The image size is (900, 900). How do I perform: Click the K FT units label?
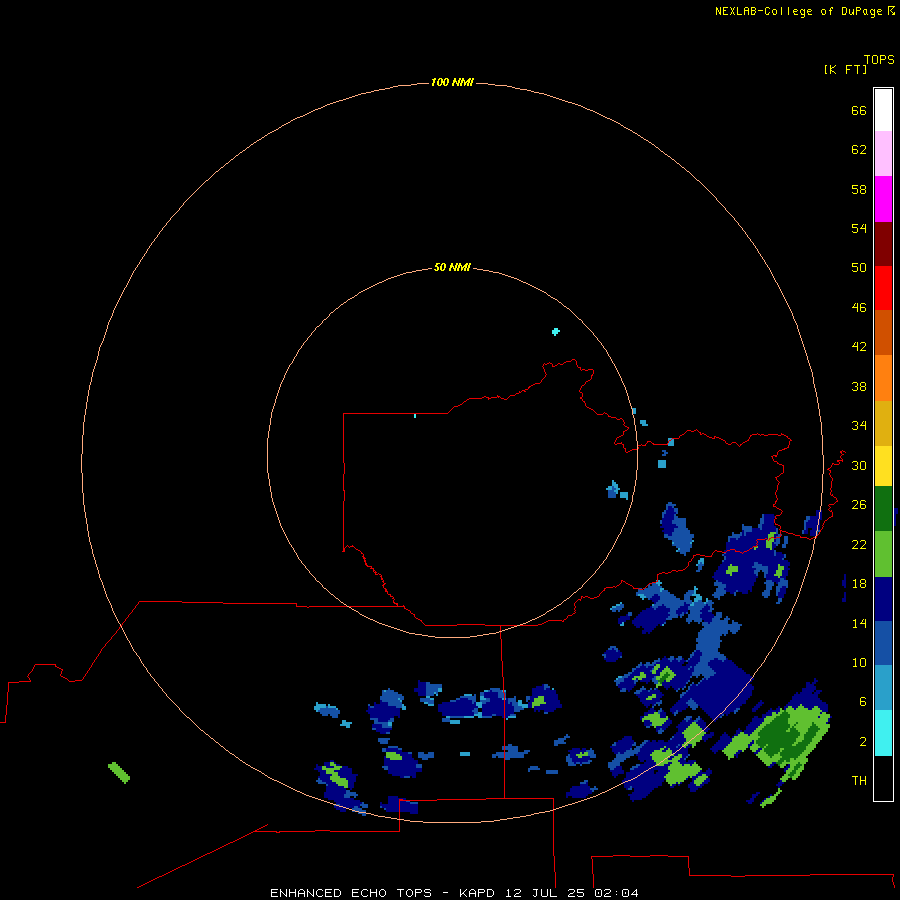click(845, 69)
